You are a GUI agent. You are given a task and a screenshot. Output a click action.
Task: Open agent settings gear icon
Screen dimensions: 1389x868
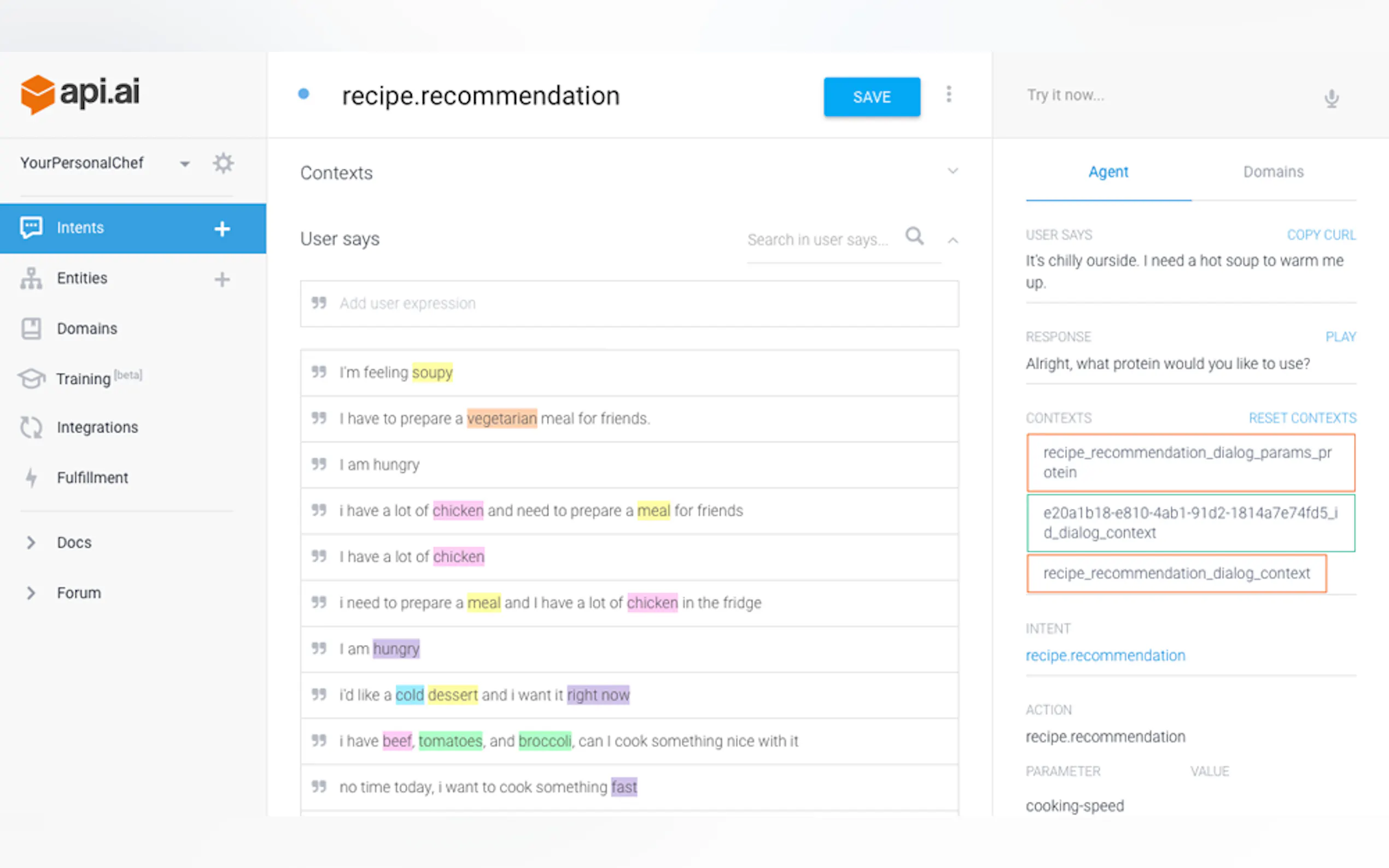223,163
